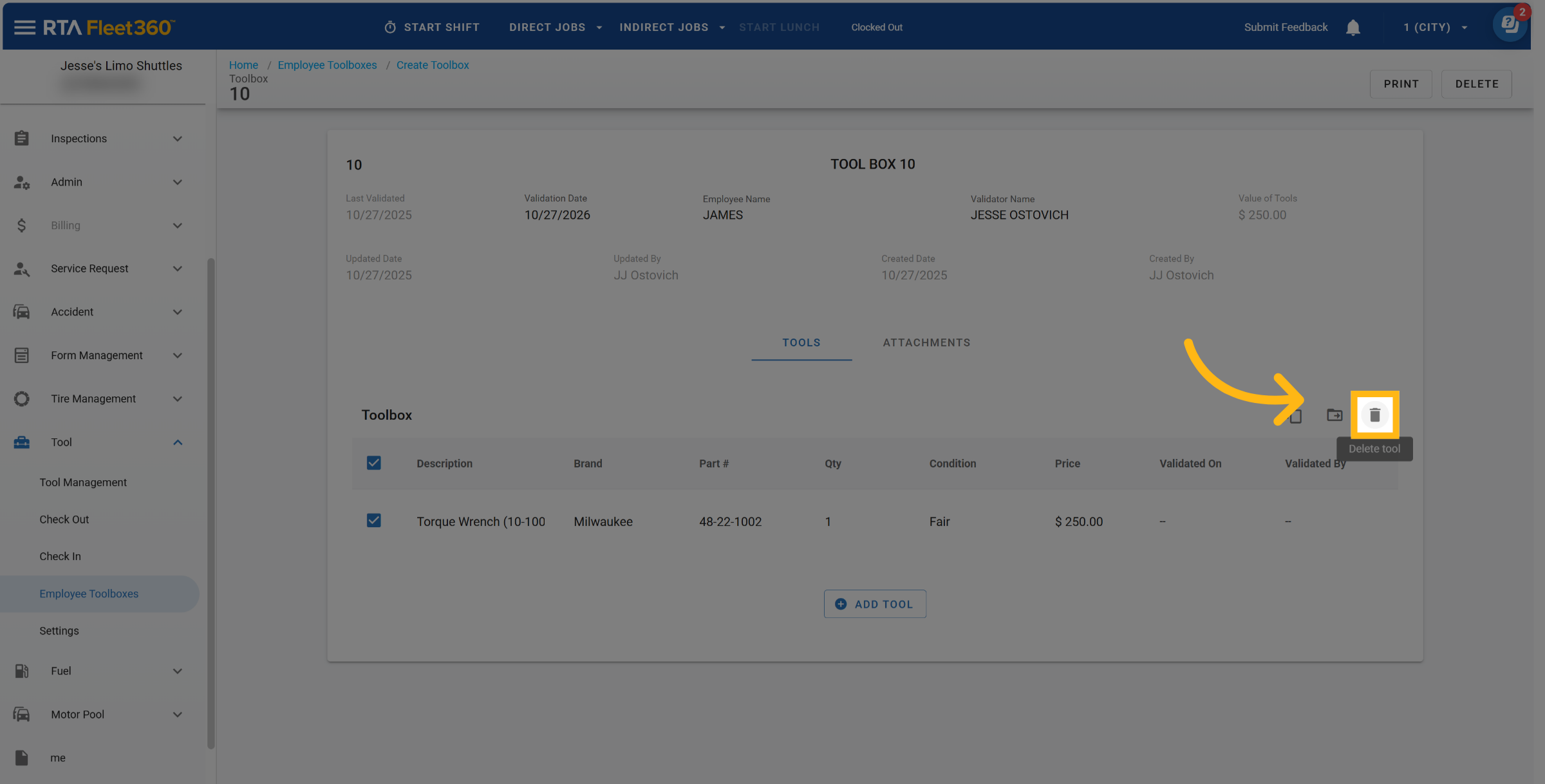1545x784 pixels.
Task: Open Tool Management submenu item
Action: click(83, 482)
